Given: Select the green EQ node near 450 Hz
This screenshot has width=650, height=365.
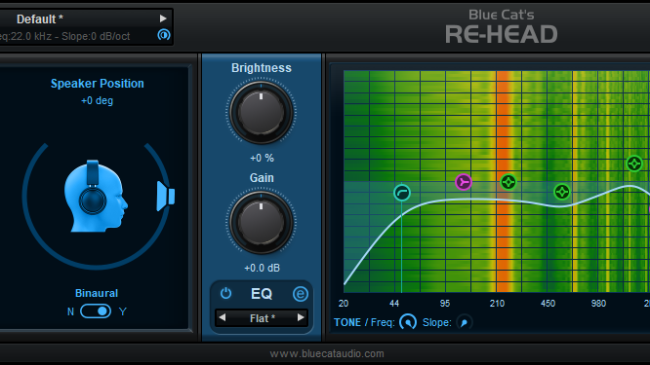Looking at the screenshot, I should [562, 192].
